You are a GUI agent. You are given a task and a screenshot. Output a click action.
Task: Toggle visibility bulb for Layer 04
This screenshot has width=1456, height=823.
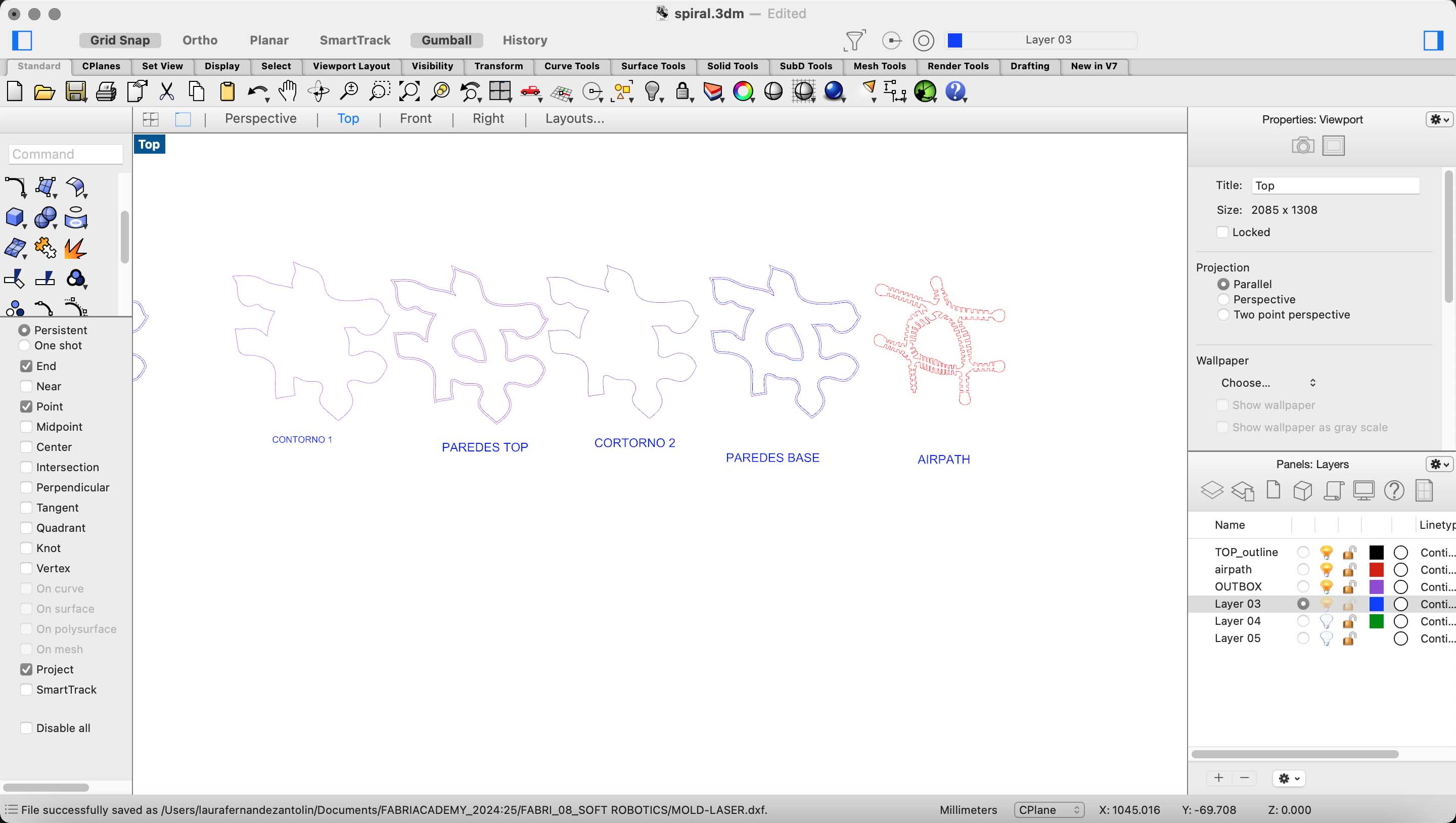pos(1326,621)
